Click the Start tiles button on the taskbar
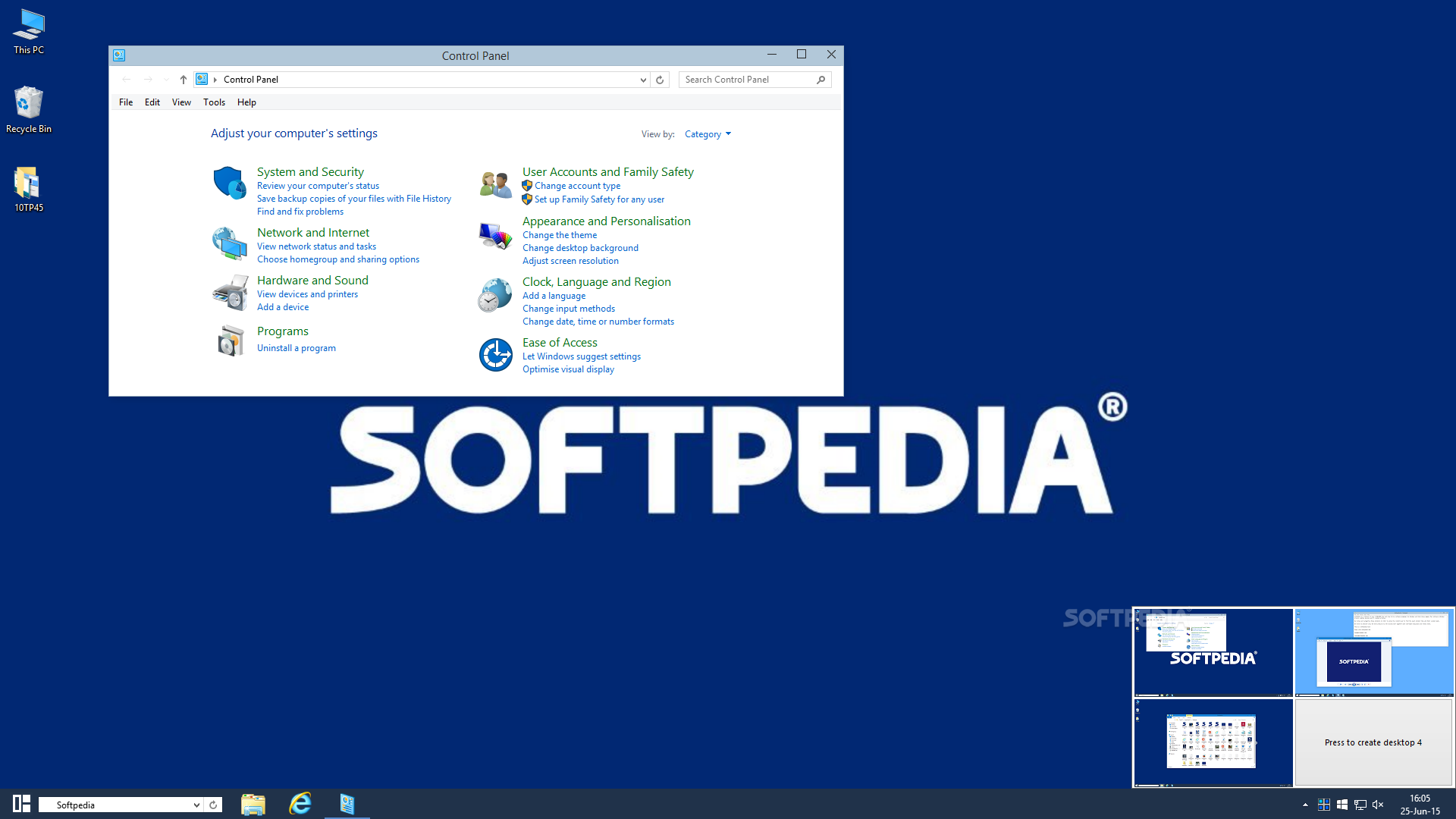This screenshot has width=1456, height=819. tap(21, 804)
